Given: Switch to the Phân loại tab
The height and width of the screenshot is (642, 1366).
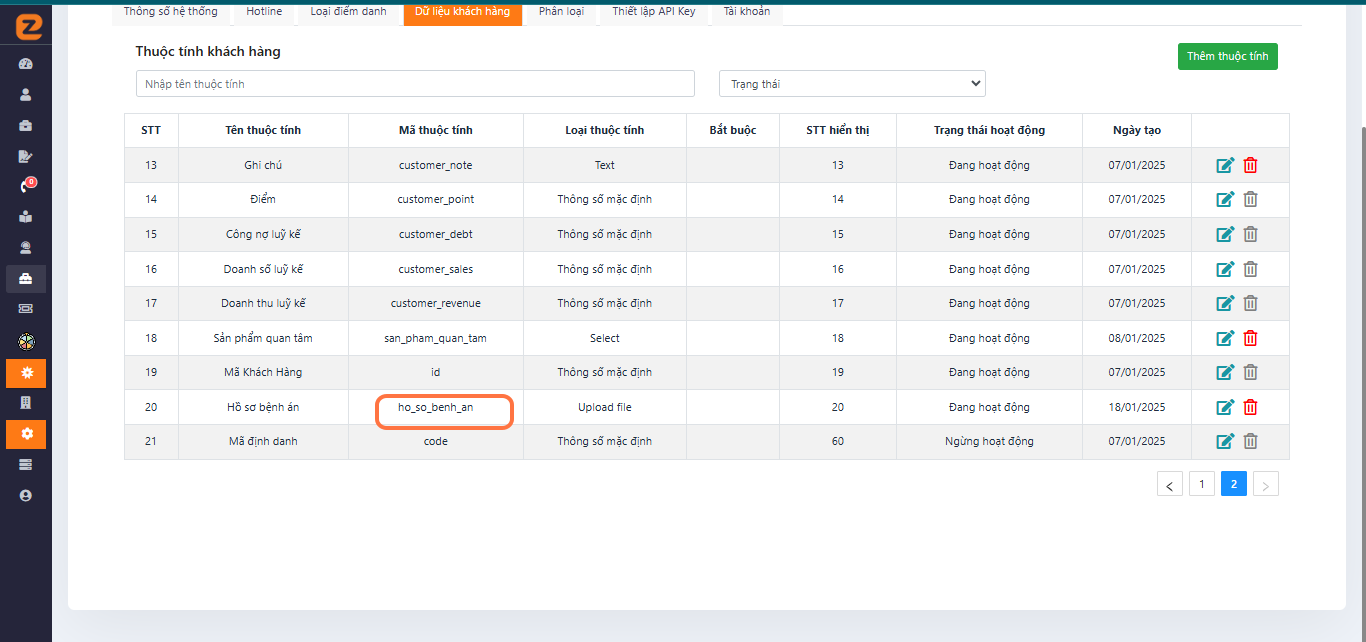Looking at the screenshot, I should coord(560,12).
